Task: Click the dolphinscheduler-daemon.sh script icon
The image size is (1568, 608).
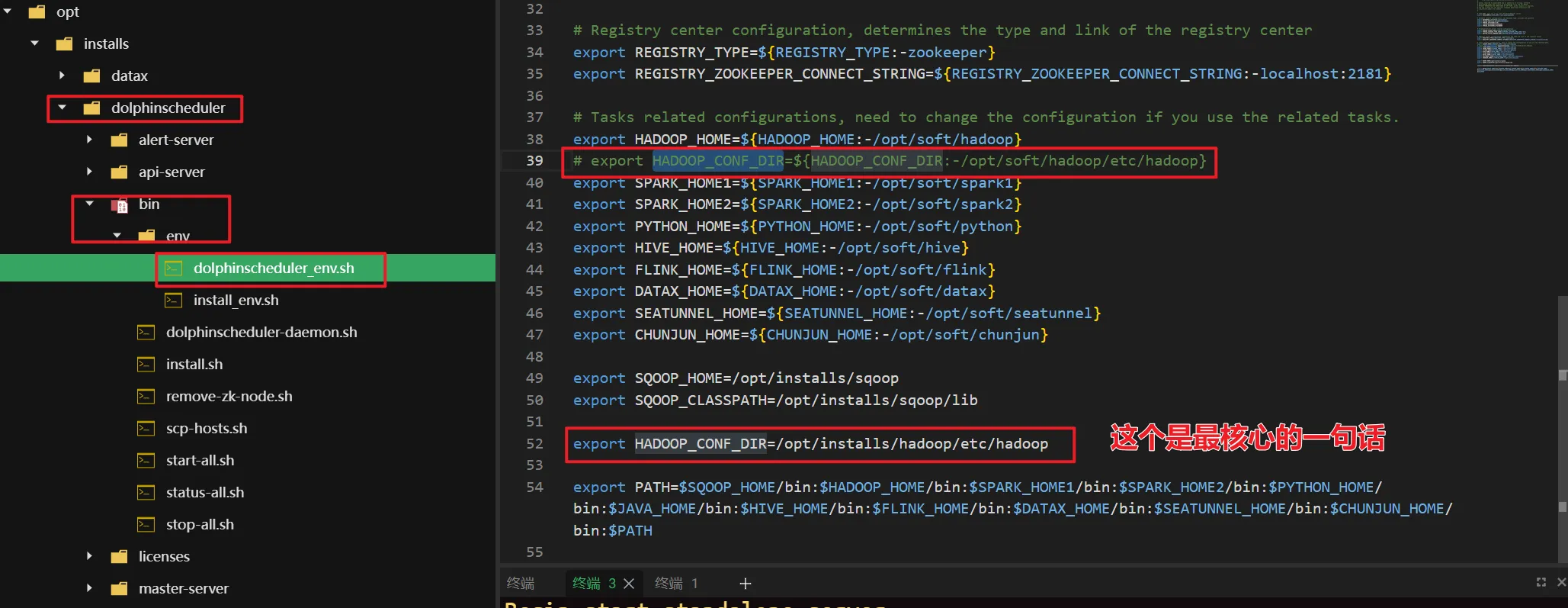Action: pos(146,333)
